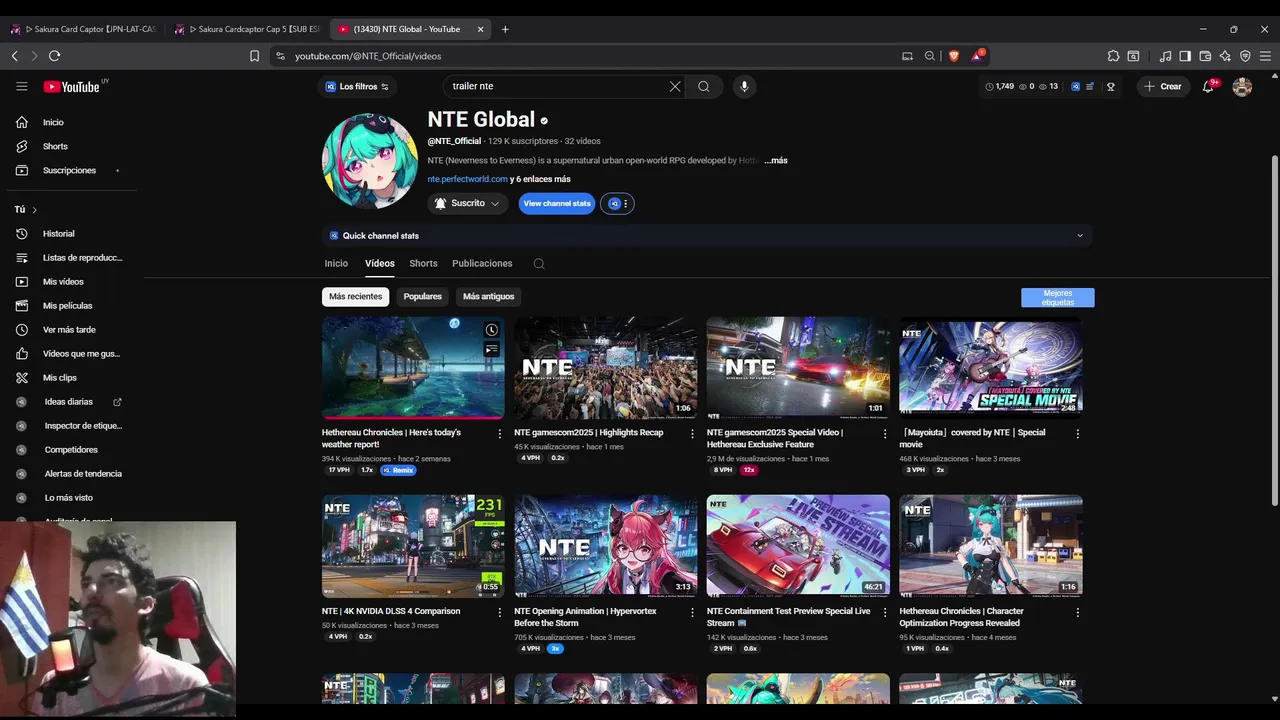
Task: Toggle Los filtros search filters
Action: (357, 87)
